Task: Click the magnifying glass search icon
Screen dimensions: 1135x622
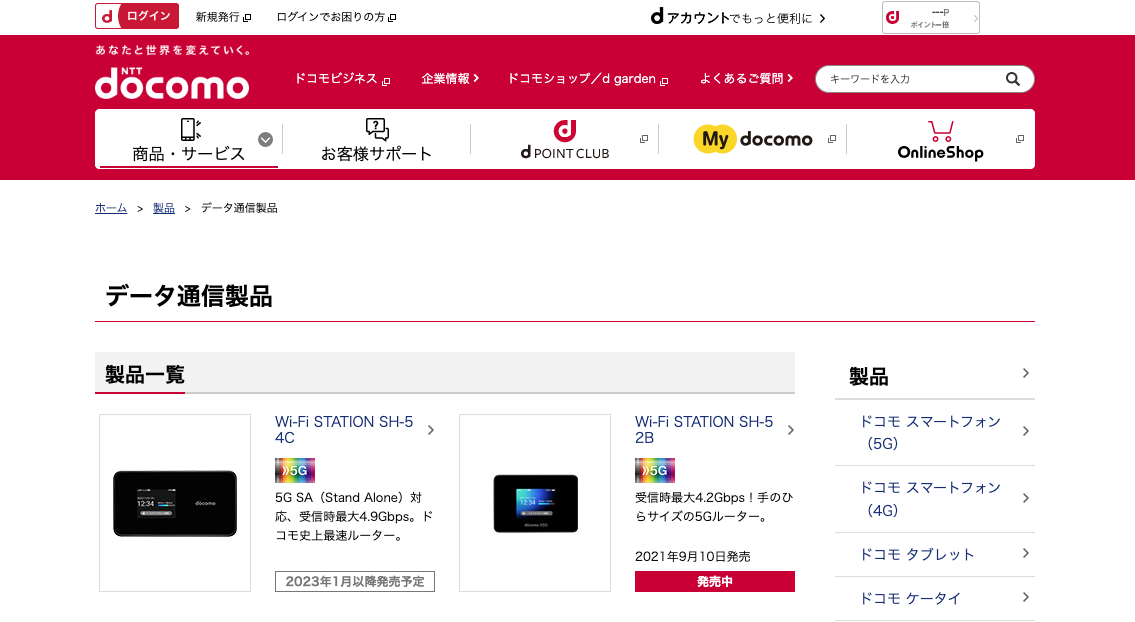Action: click(1013, 79)
